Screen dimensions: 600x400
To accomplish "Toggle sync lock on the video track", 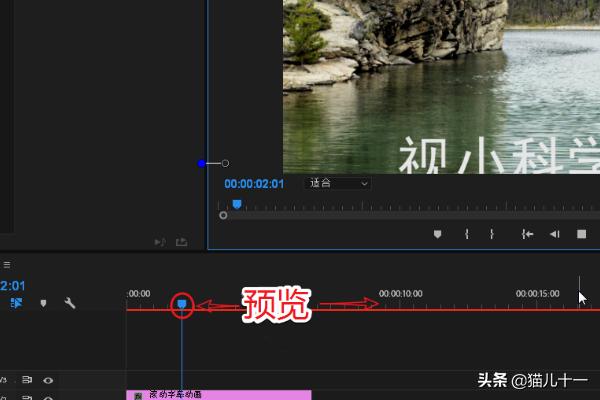I will pyautogui.click(x=27, y=380).
